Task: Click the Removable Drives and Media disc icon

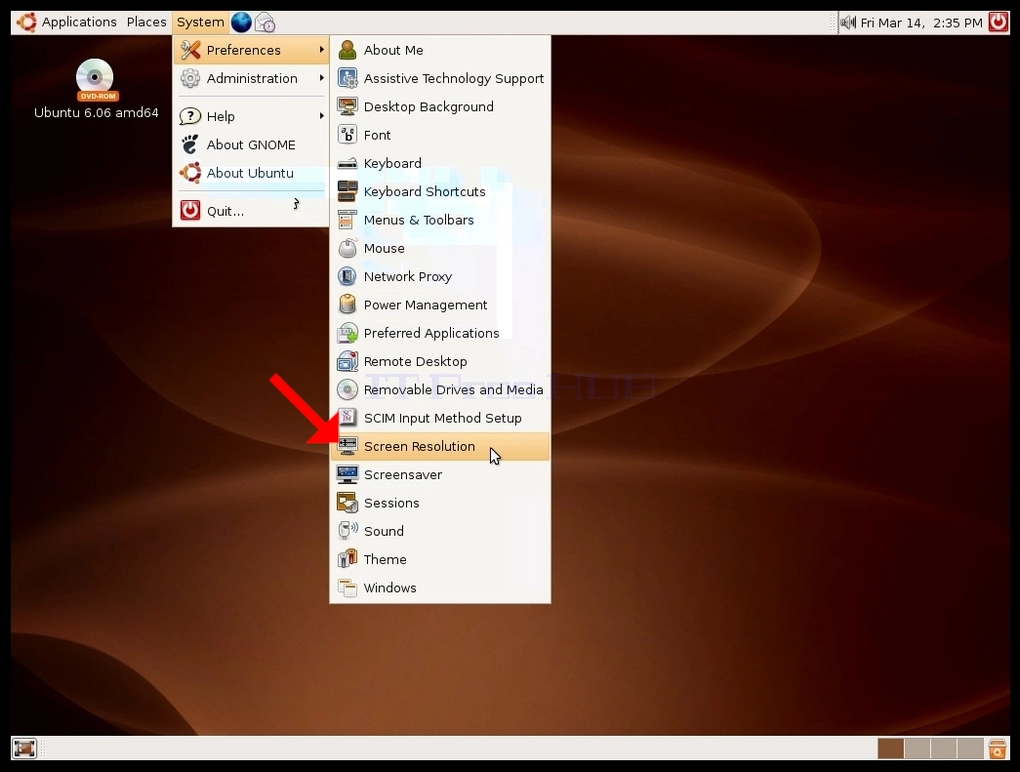Action: pos(347,390)
